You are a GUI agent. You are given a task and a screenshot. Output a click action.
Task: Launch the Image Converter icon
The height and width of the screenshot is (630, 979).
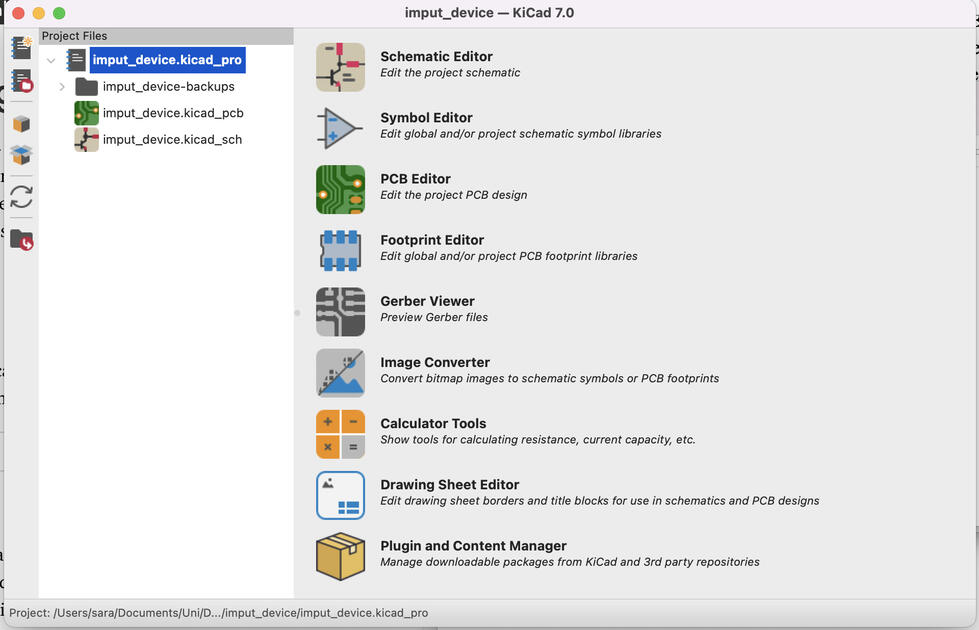tap(340, 373)
